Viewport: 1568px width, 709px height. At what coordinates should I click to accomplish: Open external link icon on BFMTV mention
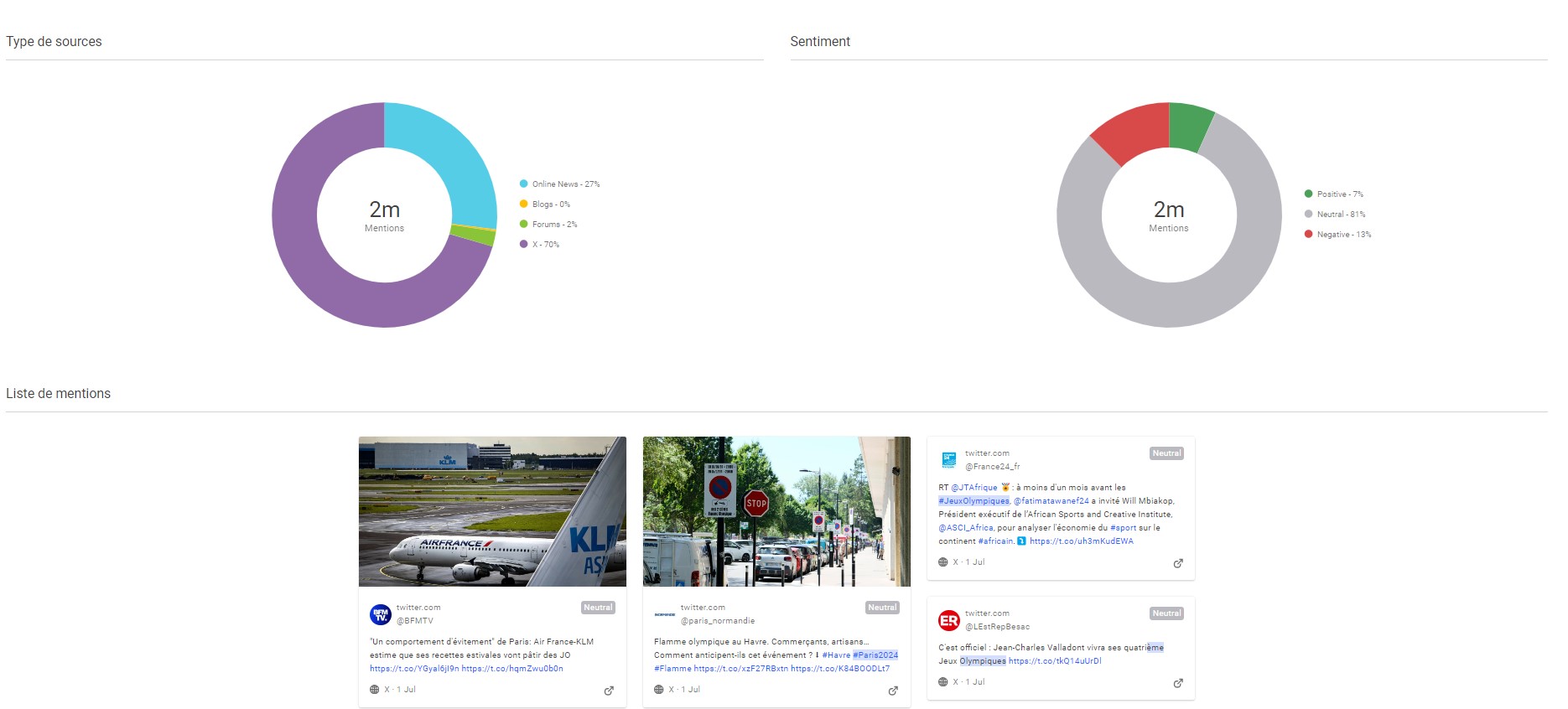609,691
